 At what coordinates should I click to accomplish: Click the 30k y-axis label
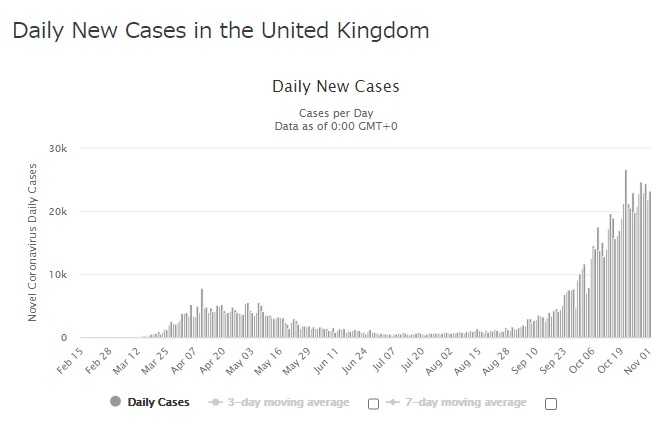point(58,148)
